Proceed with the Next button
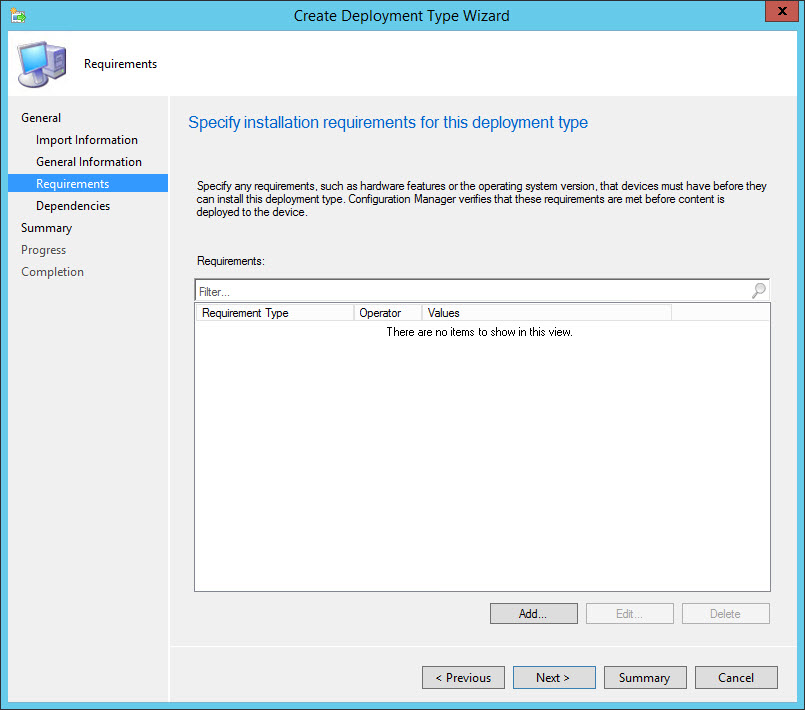This screenshot has width=805, height=710. [x=554, y=678]
